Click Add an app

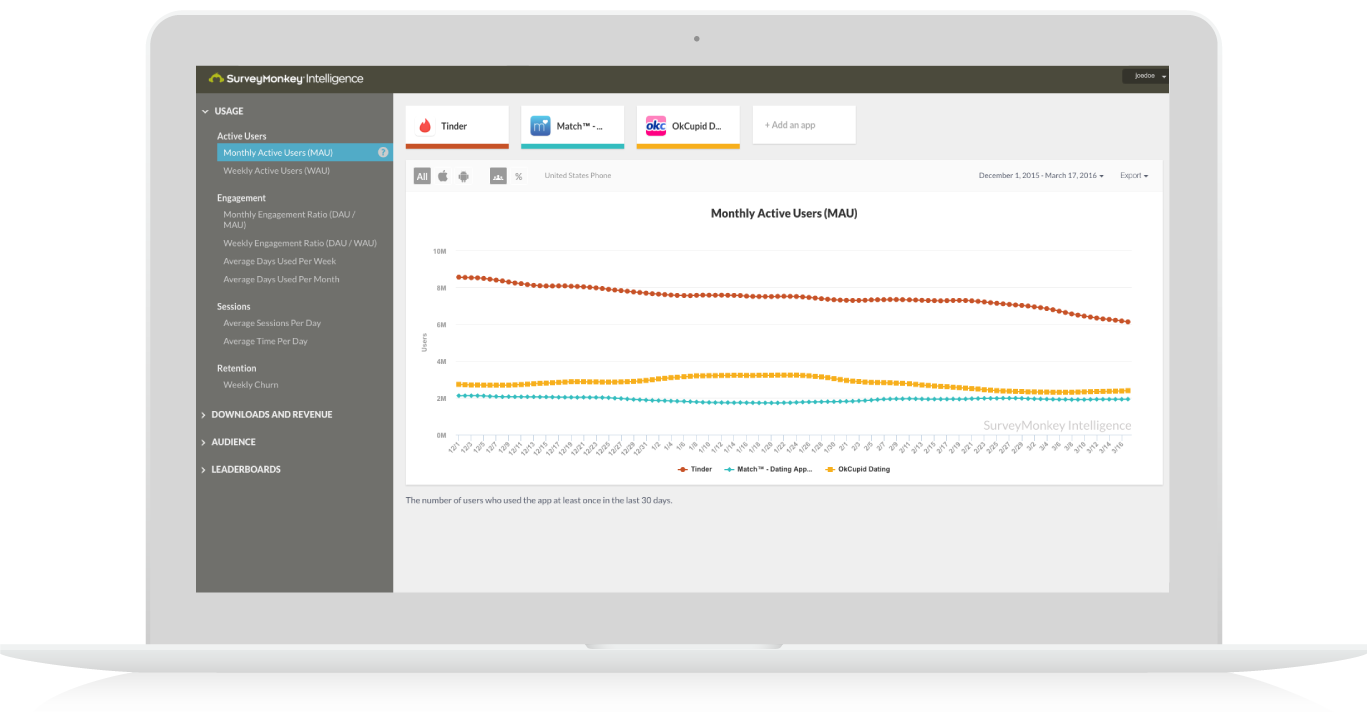pos(804,125)
